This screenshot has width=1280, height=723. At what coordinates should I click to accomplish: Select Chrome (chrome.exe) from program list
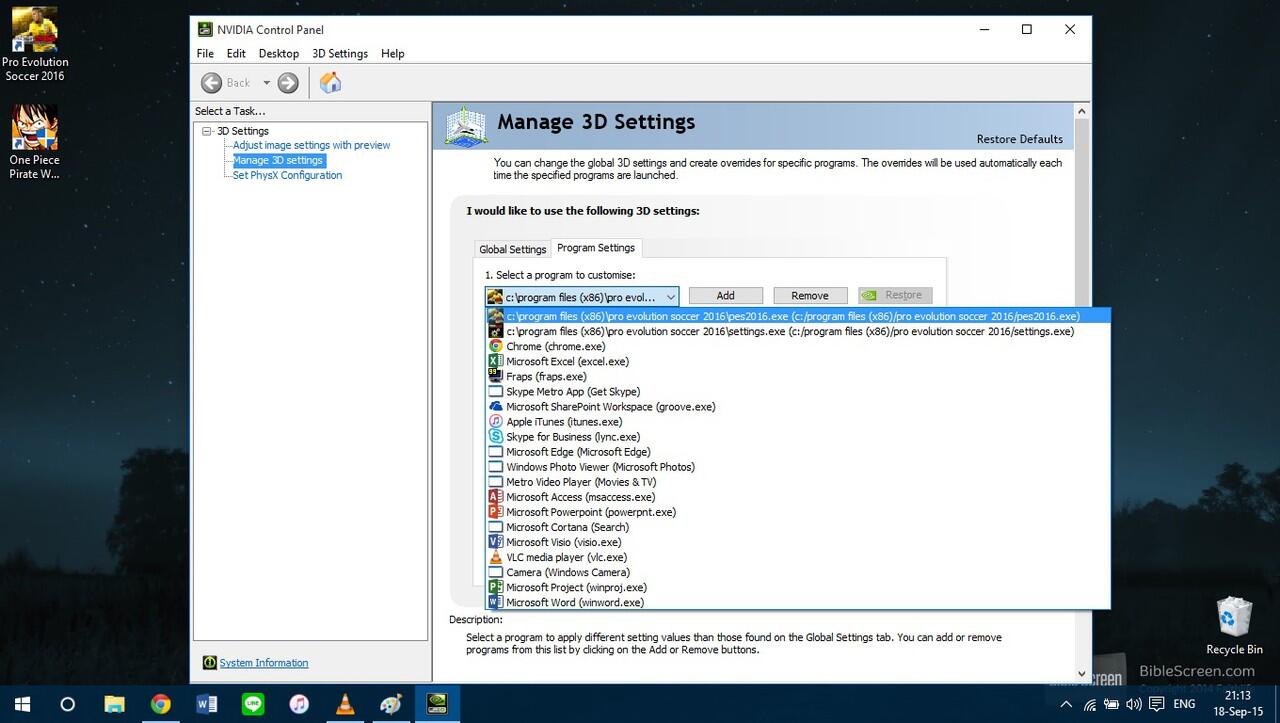[x=555, y=347]
